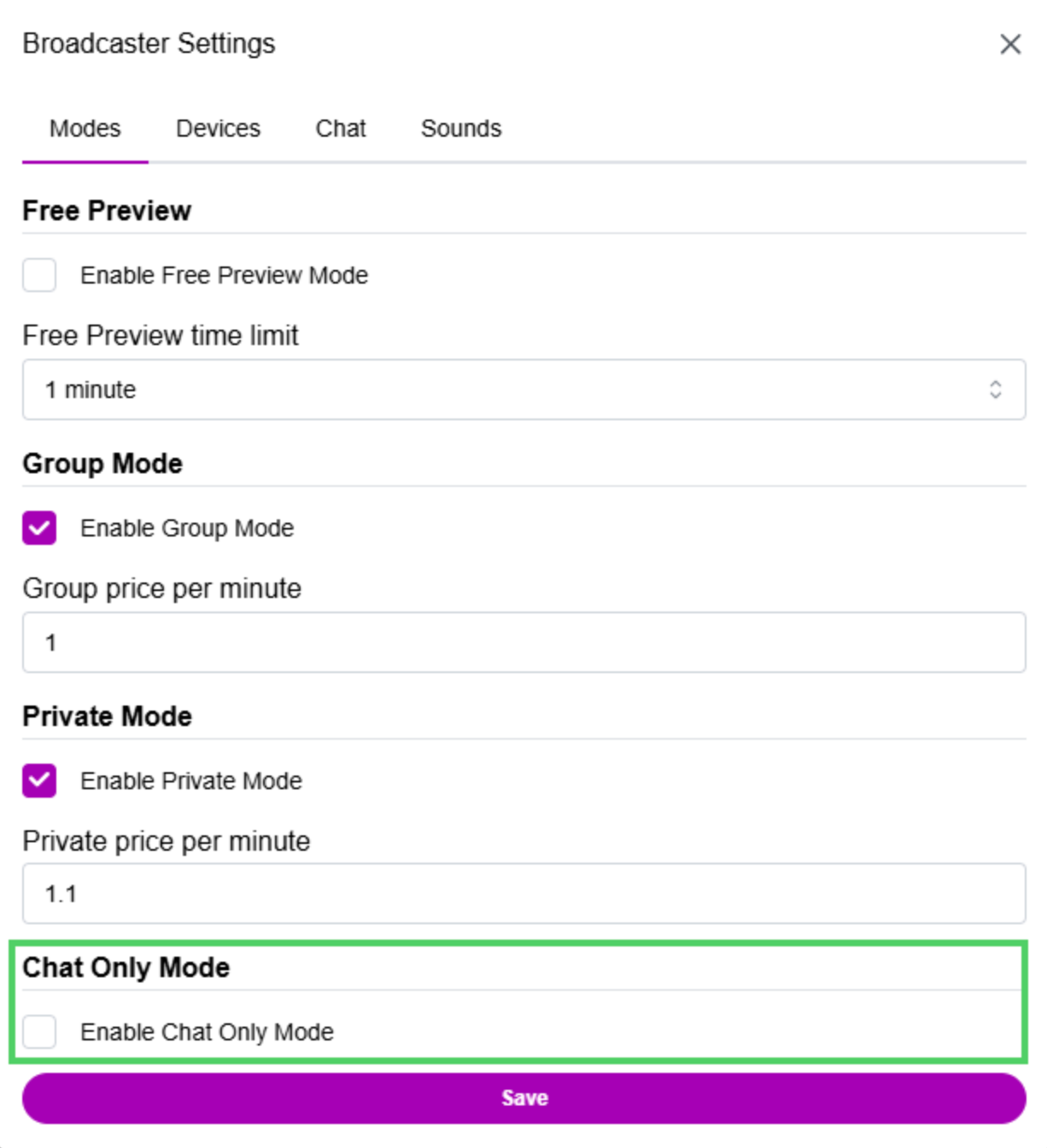
Task: Switch to the Modes tab
Action: [x=85, y=129]
